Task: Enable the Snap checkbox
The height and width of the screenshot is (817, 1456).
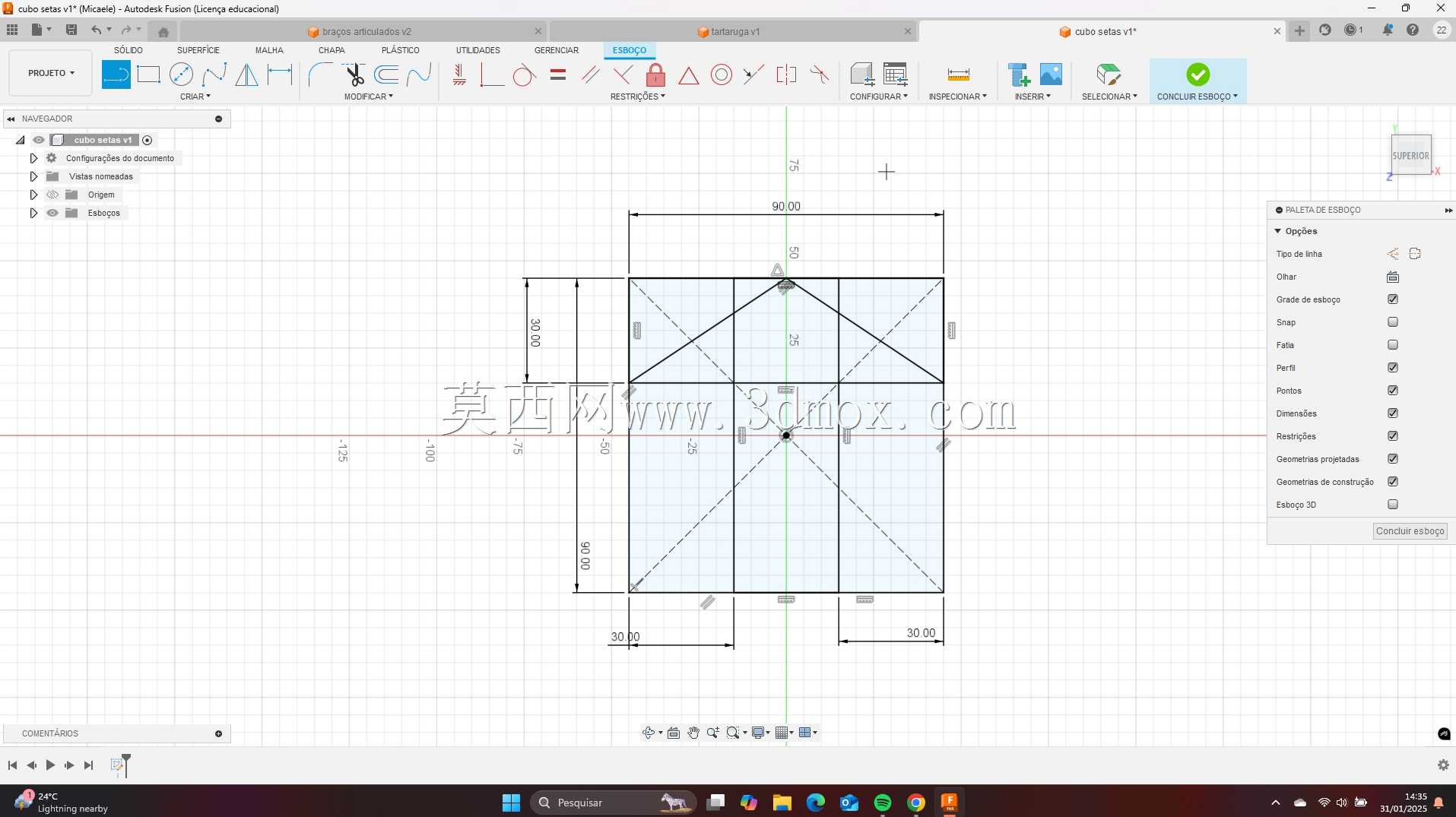Action: point(1393,322)
